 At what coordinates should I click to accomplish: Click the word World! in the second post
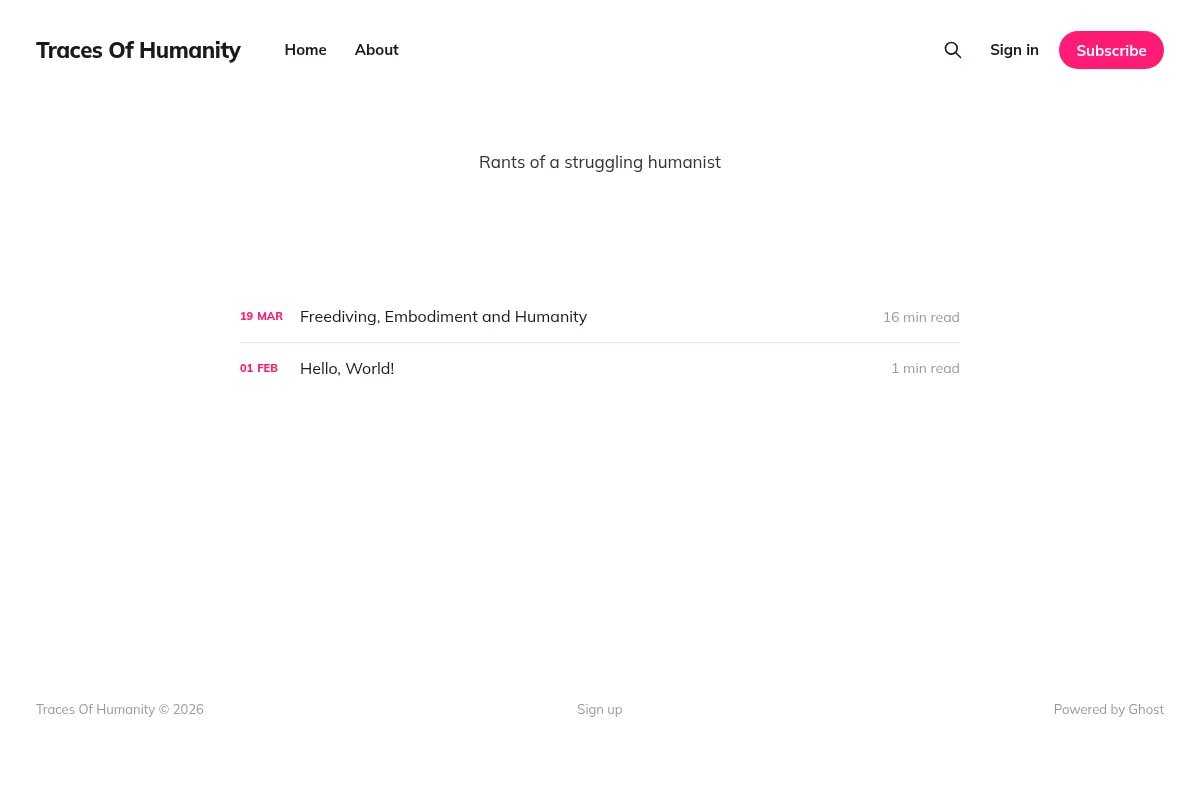point(370,369)
